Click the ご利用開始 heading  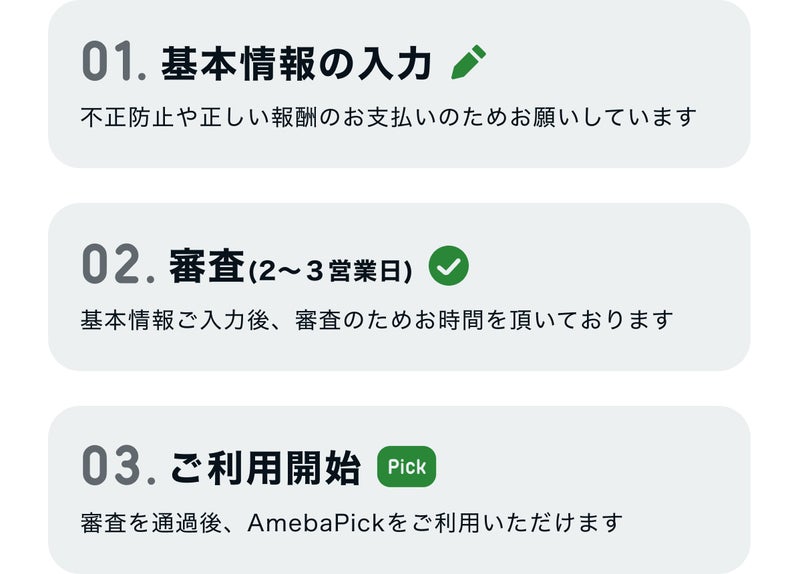tap(265, 467)
